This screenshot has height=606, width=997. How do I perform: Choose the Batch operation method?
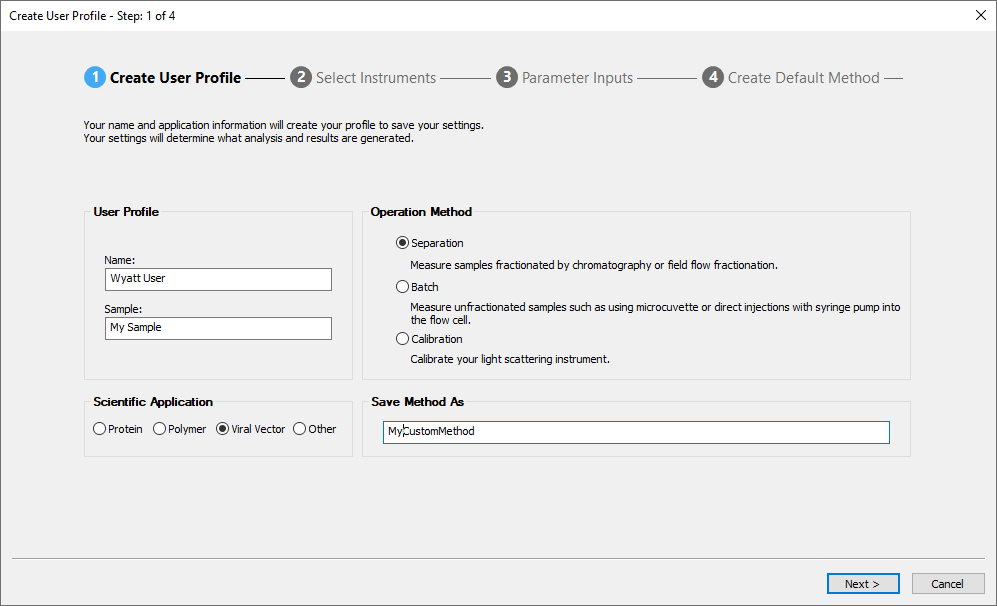tap(403, 287)
